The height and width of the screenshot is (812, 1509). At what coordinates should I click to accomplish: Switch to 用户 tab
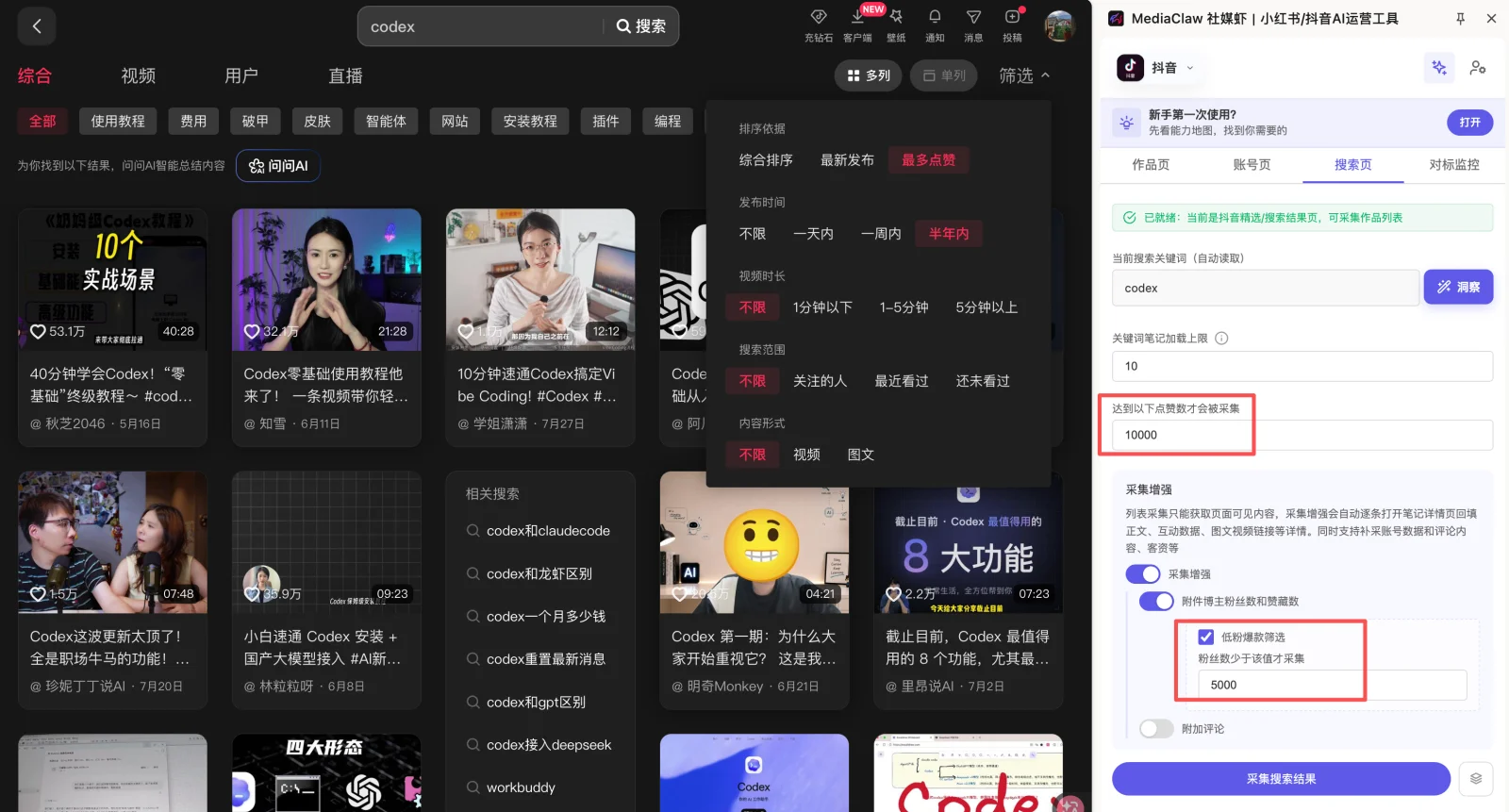(x=241, y=75)
